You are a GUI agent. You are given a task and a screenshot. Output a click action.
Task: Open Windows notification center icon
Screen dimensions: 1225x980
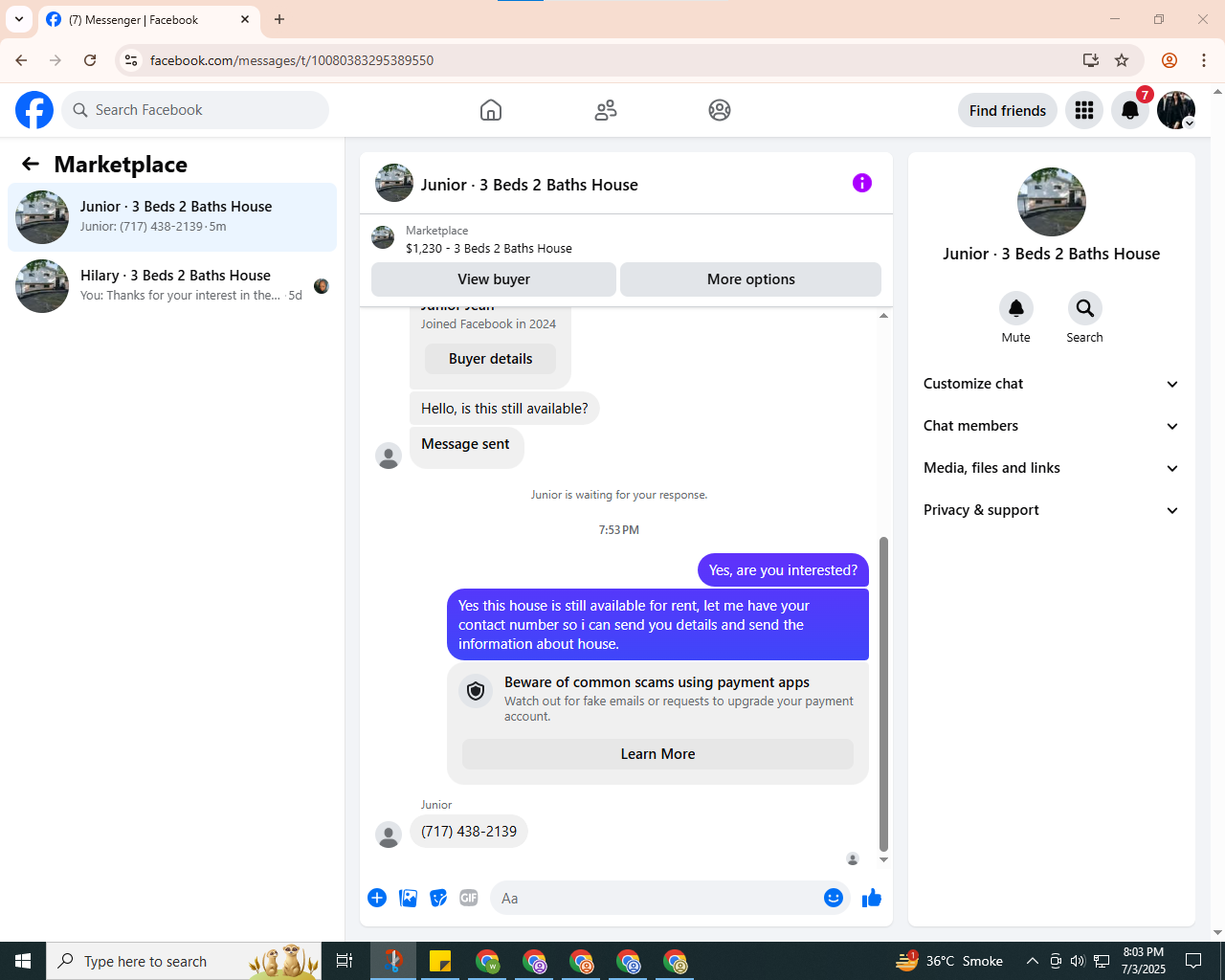pos(1193,961)
